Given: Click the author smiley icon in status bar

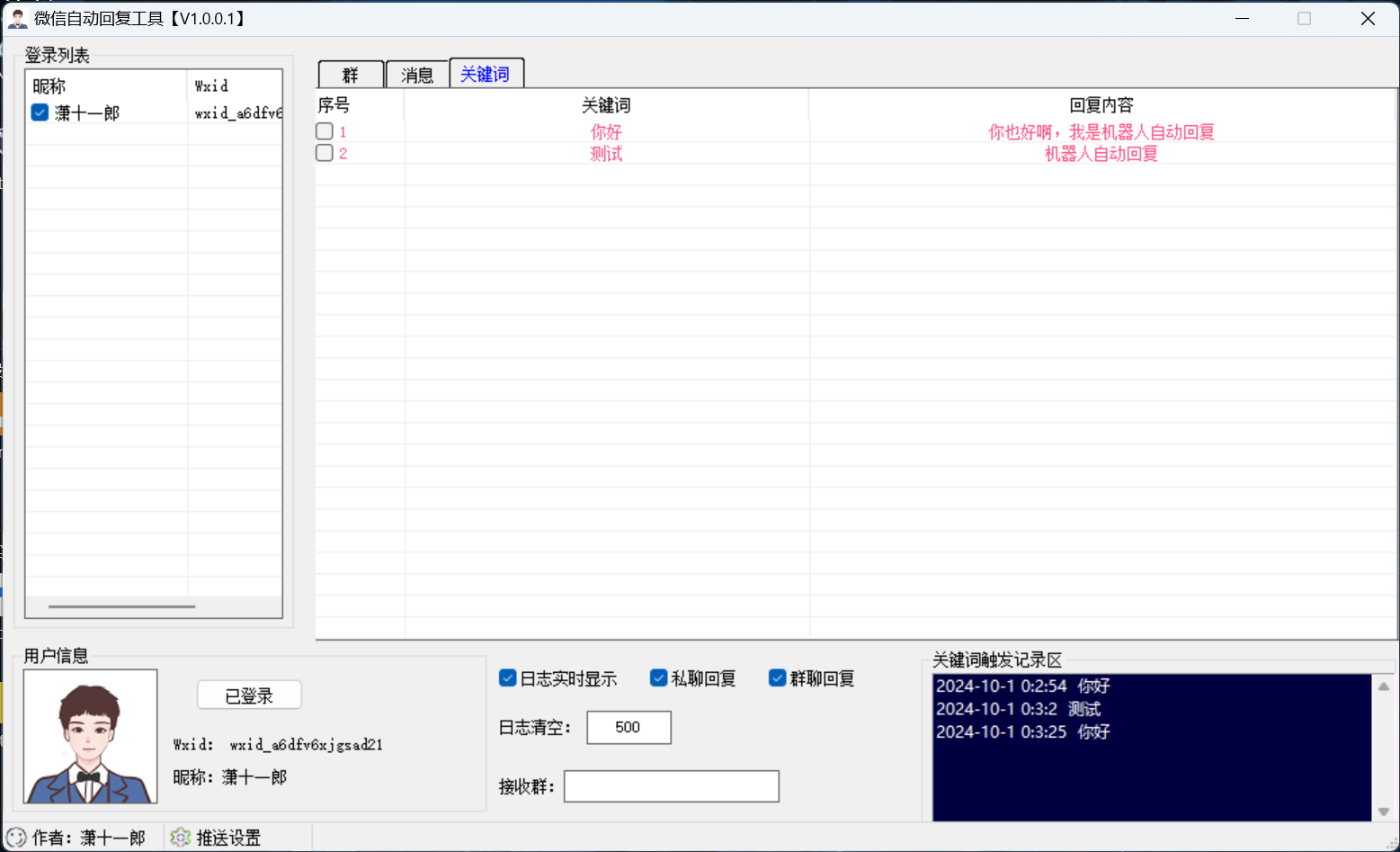Looking at the screenshot, I should pyautogui.click(x=16, y=838).
